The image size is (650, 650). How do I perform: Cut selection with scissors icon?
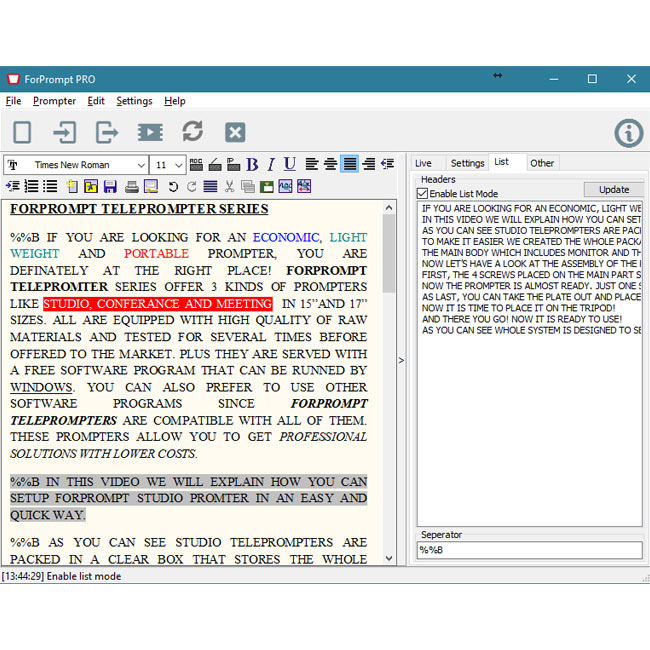(x=229, y=187)
